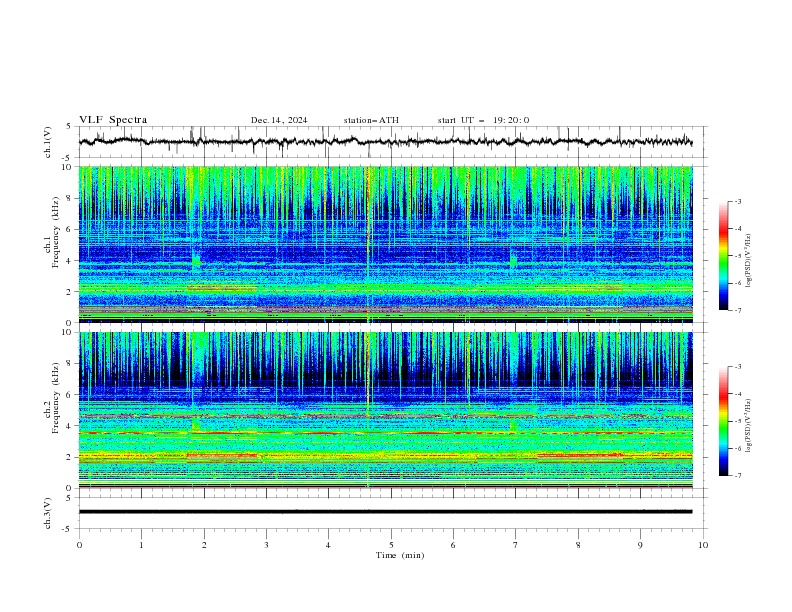Click the "start UT = 19:20:0" header text
Screen dimensions: 792x612
(x=483, y=120)
